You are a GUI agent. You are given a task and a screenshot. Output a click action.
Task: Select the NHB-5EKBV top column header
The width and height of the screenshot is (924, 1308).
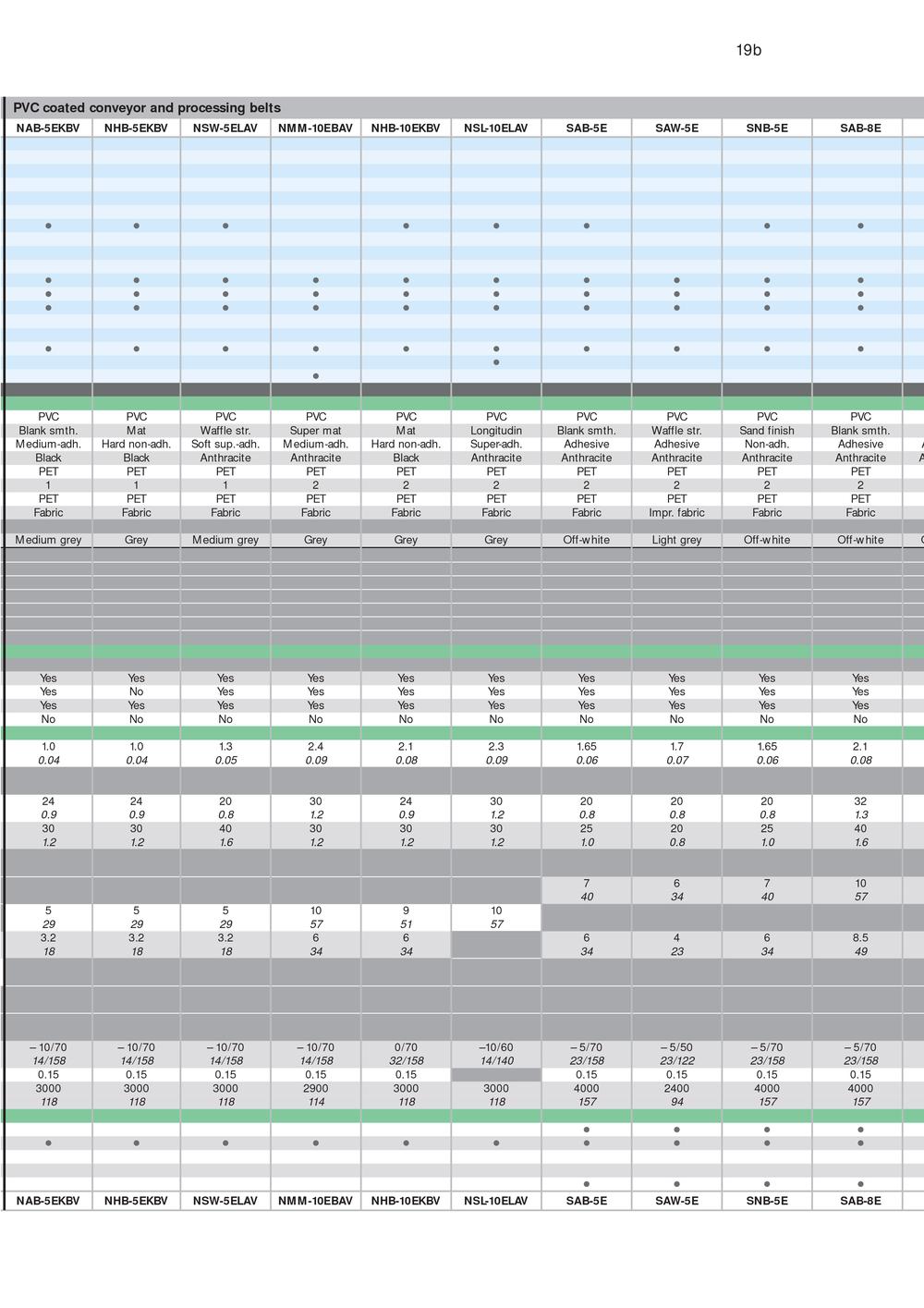(x=136, y=128)
